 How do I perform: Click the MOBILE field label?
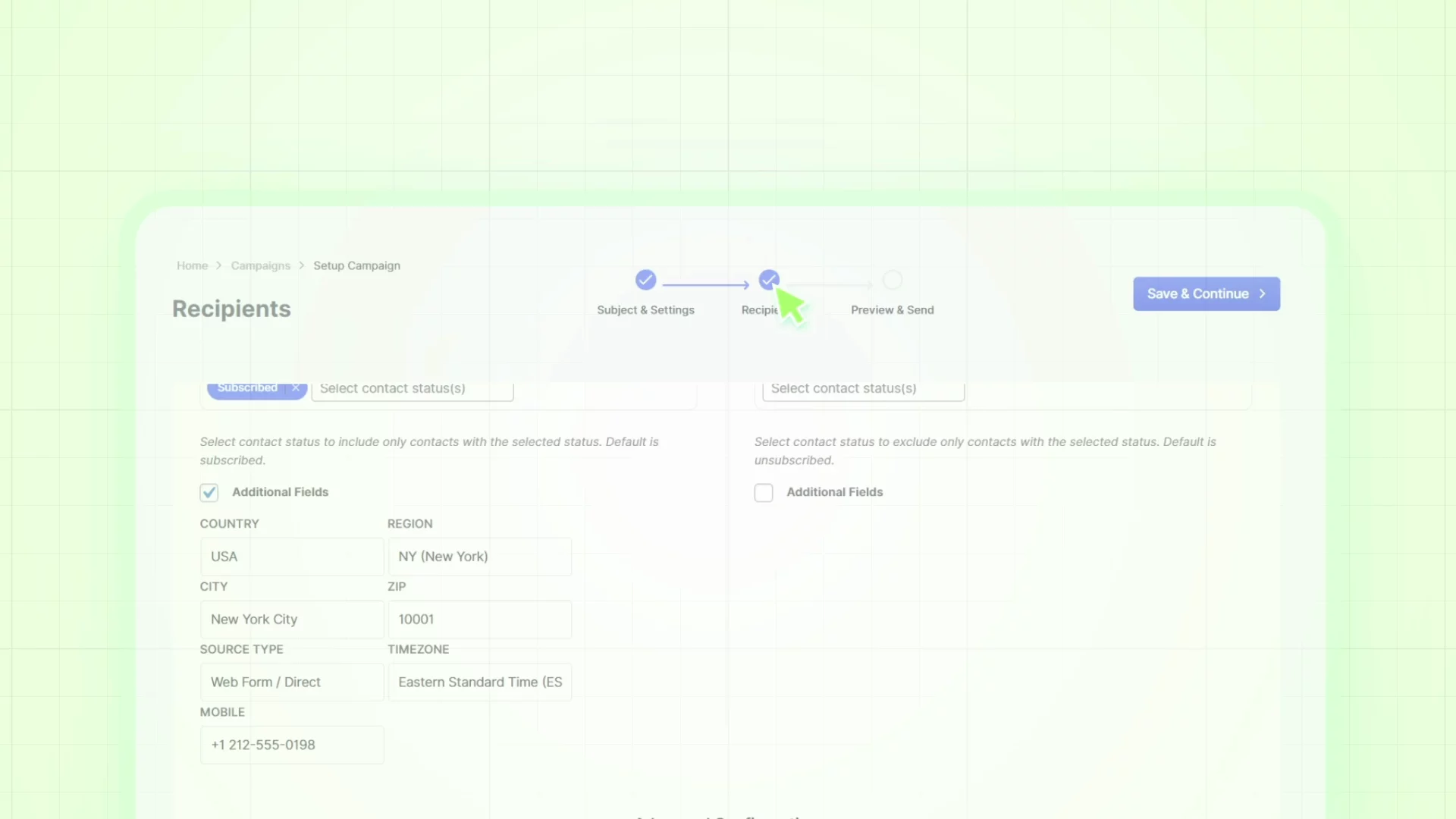(222, 712)
